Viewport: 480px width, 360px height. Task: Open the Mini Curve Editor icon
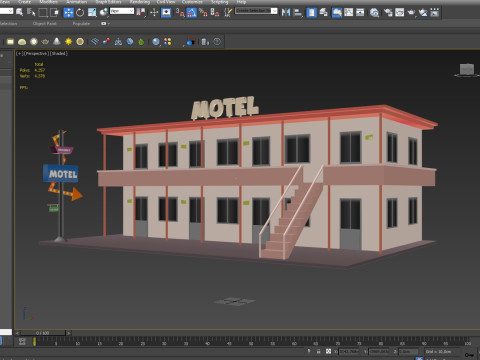(x=22, y=341)
